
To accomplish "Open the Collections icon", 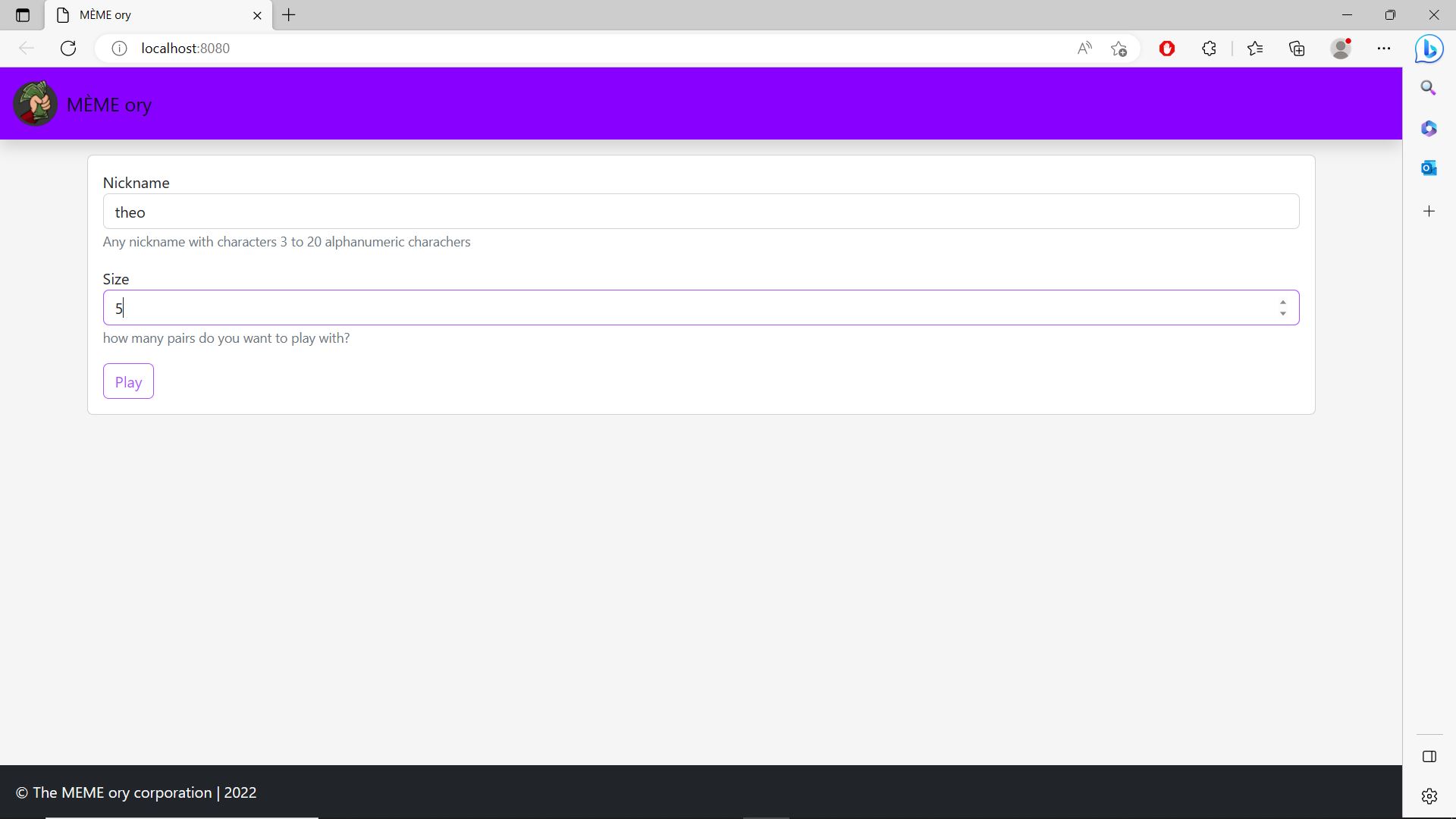I will tap(1296, 48).
